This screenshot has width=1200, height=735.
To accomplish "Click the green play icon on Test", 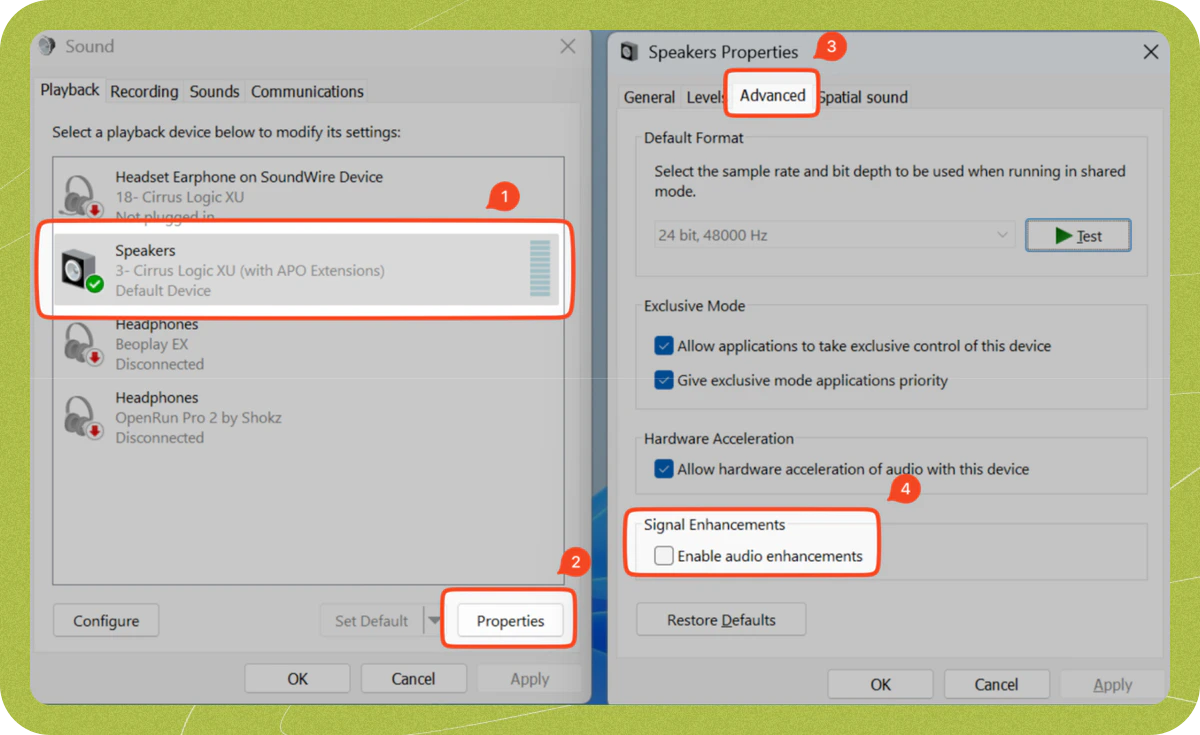I will (1064, 236).
